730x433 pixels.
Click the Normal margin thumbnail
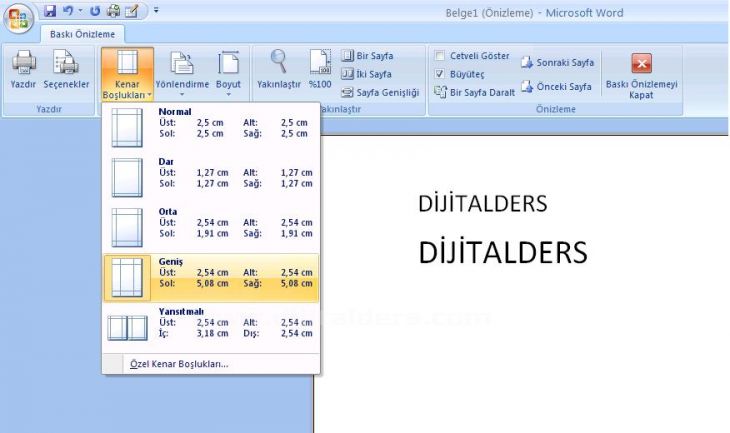pos(127,128)
